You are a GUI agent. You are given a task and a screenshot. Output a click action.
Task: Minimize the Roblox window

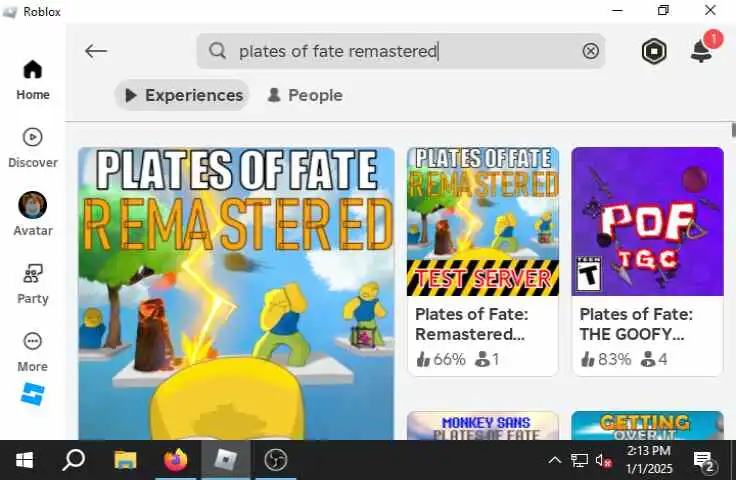pyautogui.click(x=618, y=10)
